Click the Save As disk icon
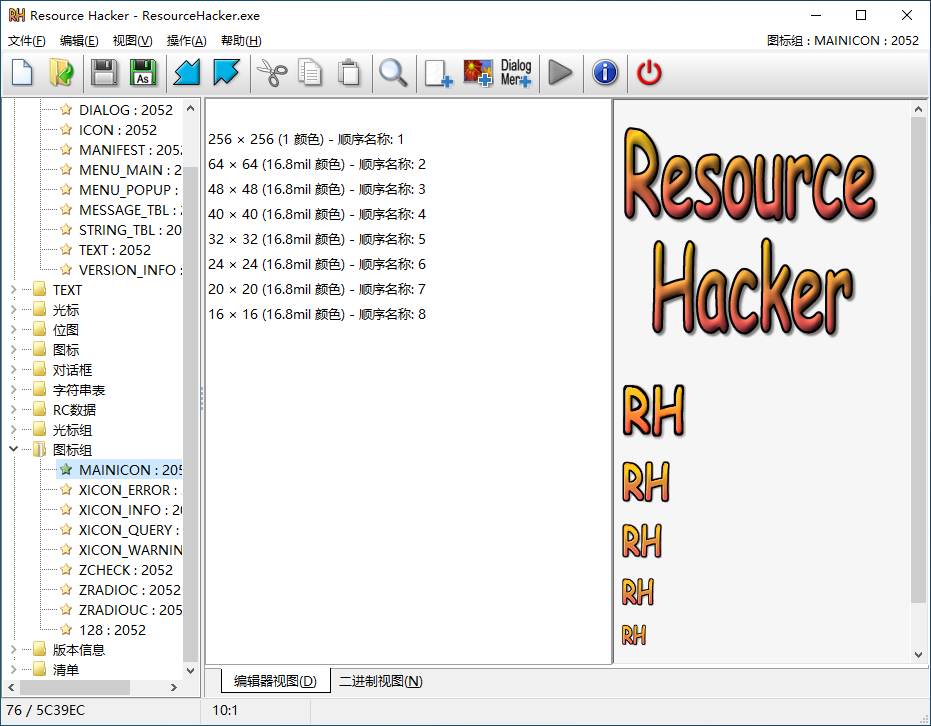The image size is (931, 726). click(x=143, y=73)
